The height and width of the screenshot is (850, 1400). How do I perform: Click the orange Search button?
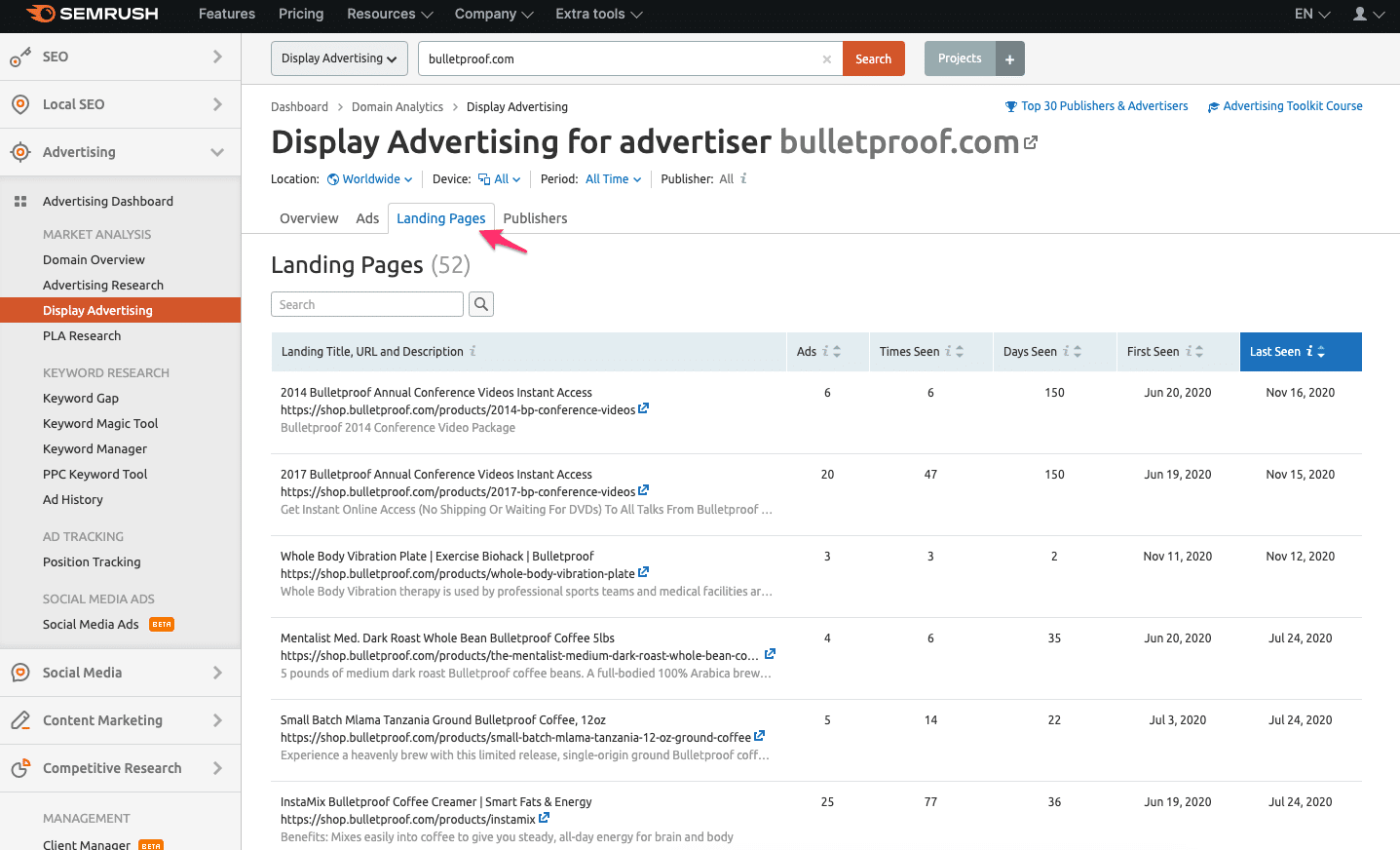click(x=874, y=58)
